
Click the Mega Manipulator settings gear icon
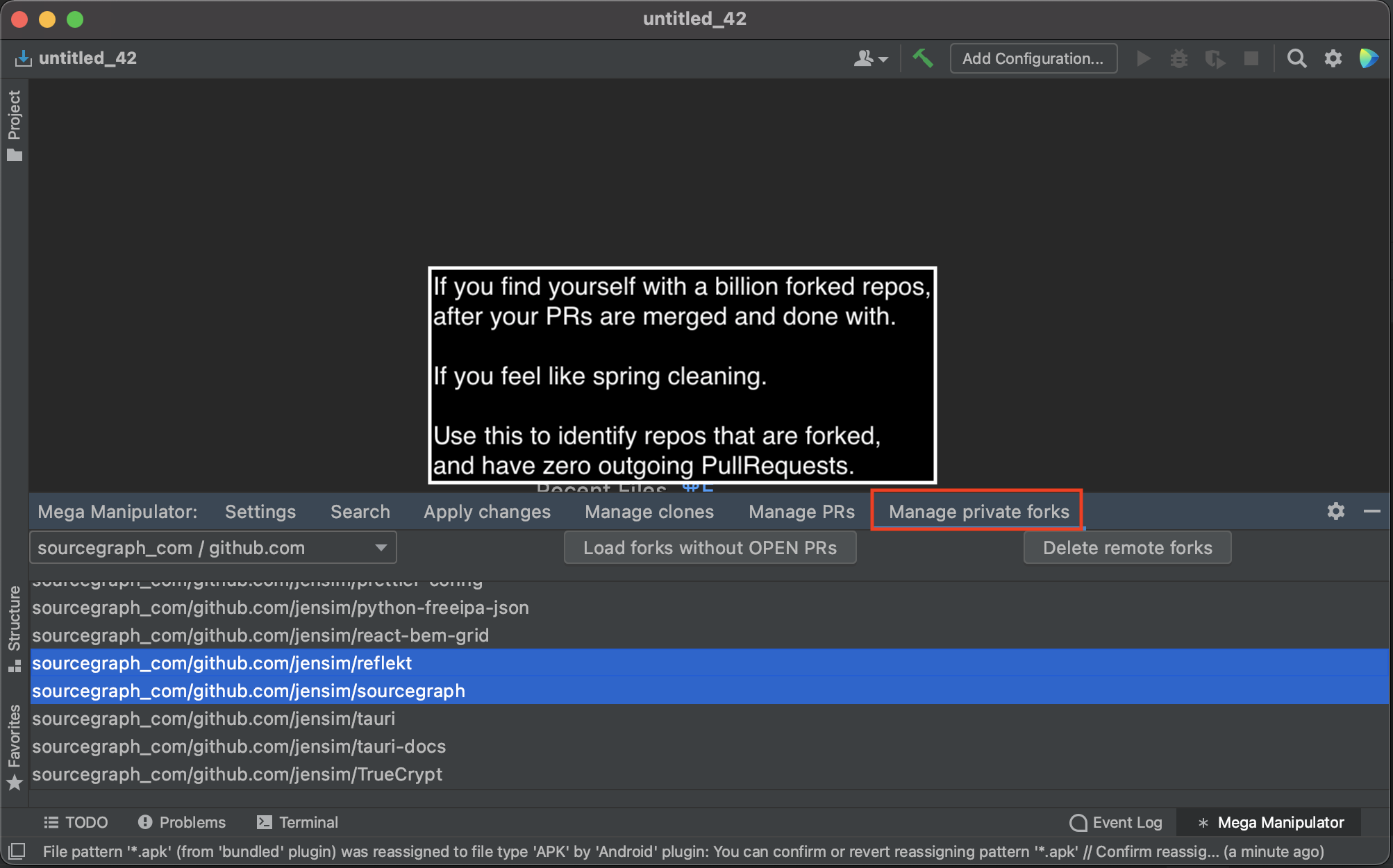[1336, 511]
